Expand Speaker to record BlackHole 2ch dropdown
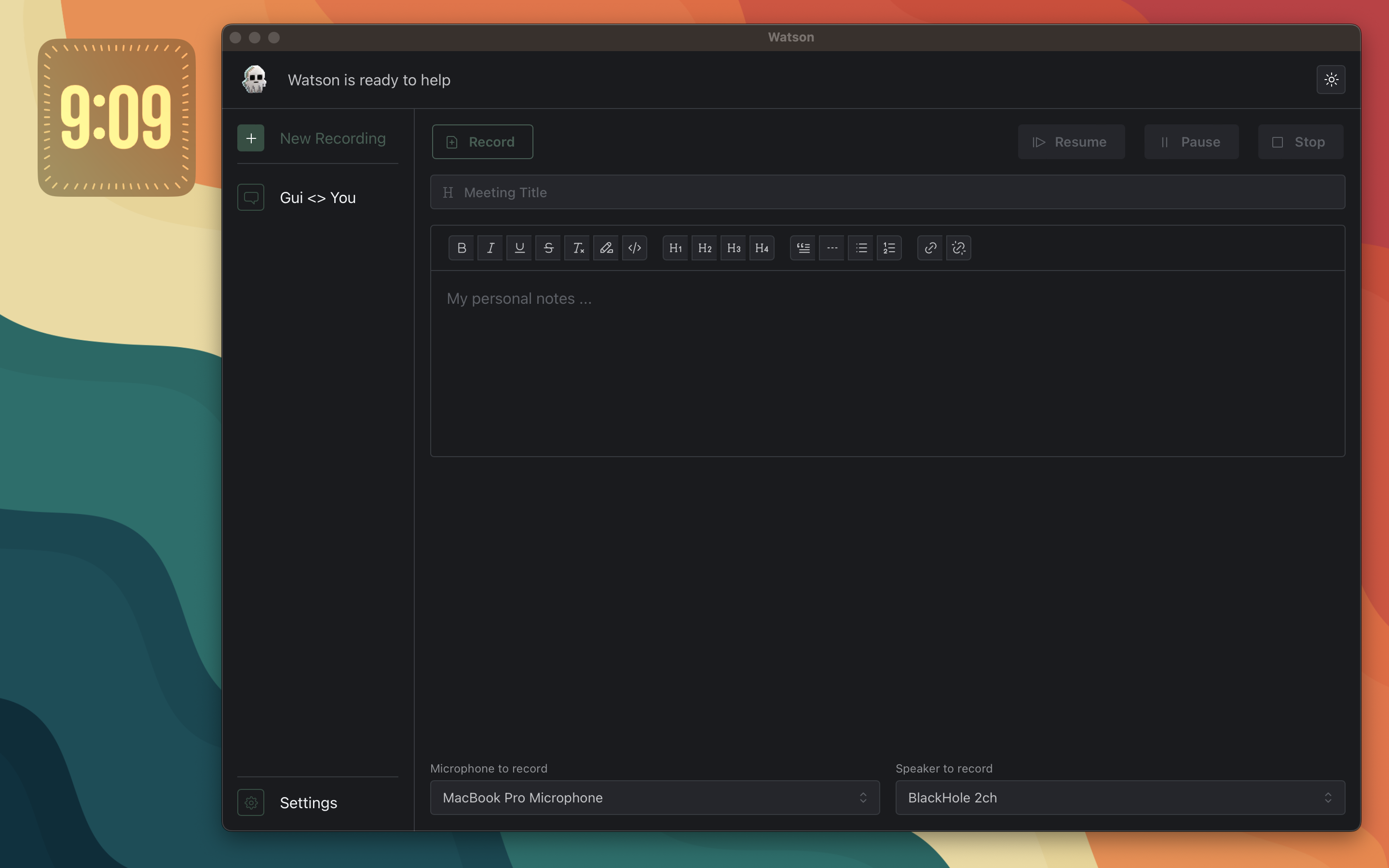Image resolution: width=1389 pixels, height=868 pixels. [x=1119, y=798]
